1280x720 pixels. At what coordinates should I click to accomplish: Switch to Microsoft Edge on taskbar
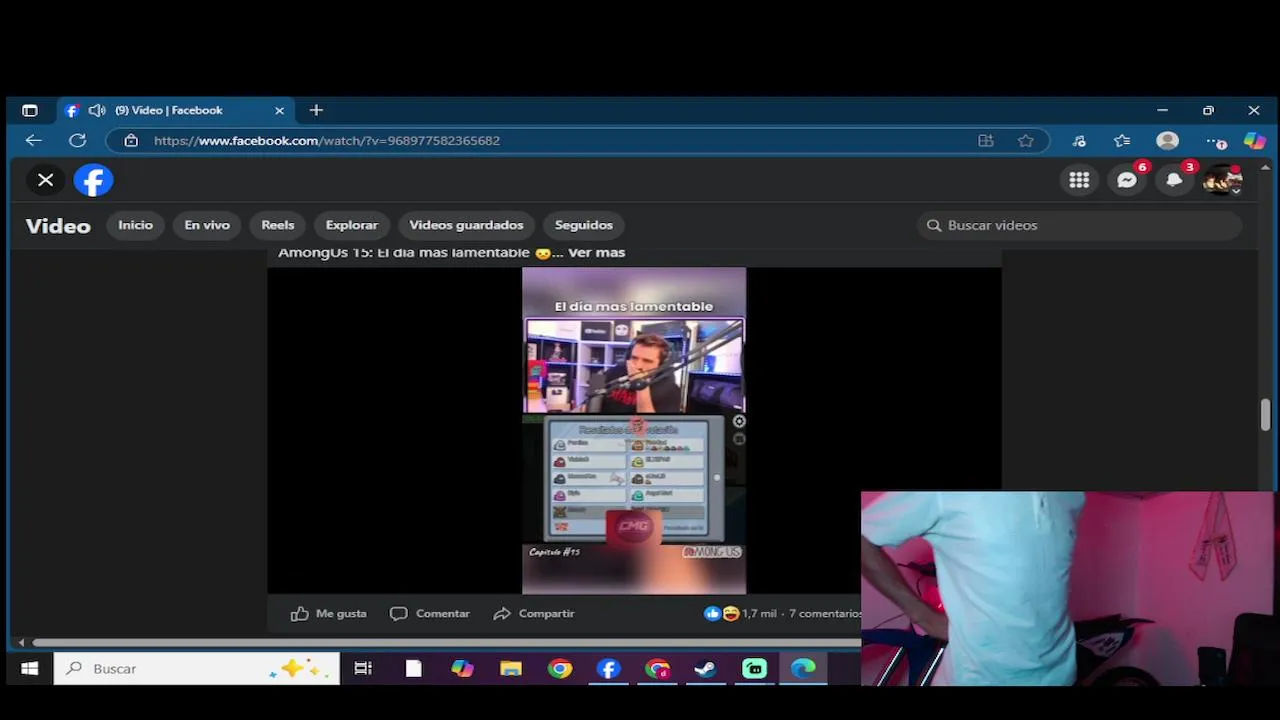pyautogui.click(x=804, y=669)
